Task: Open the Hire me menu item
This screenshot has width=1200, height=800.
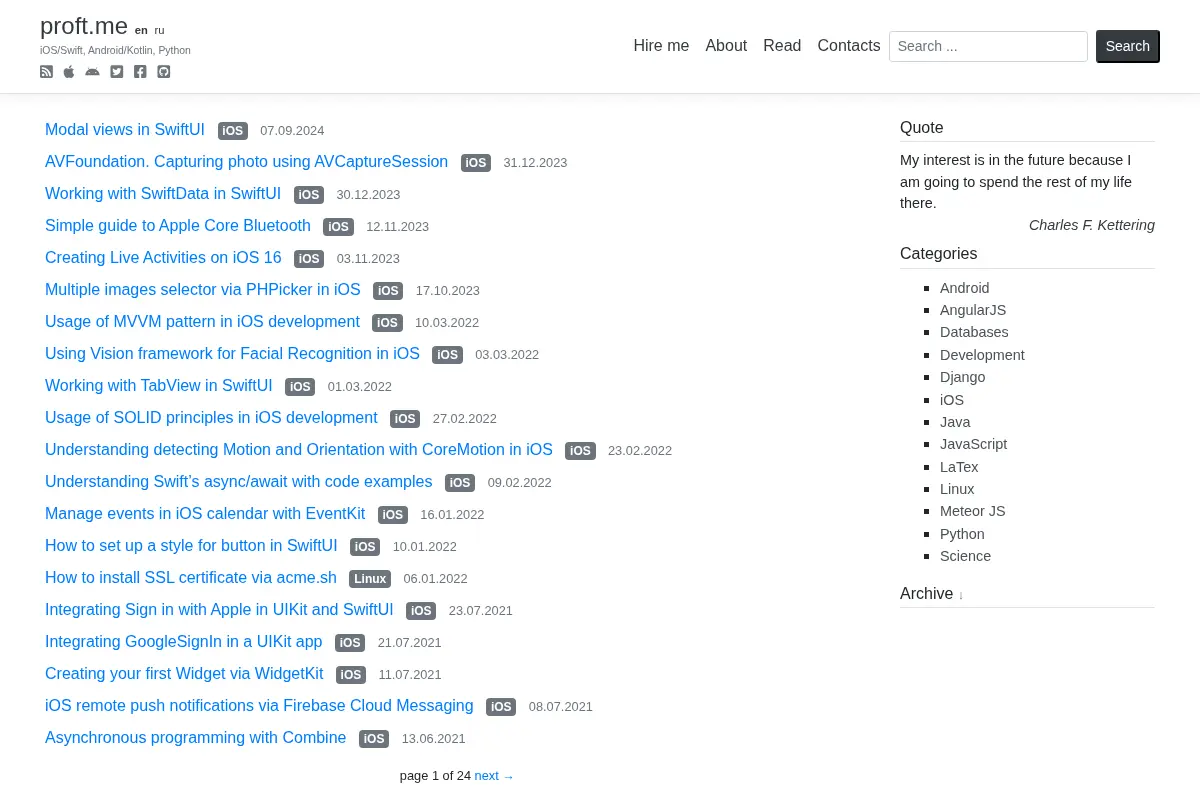Action: (x=661, y=46)
